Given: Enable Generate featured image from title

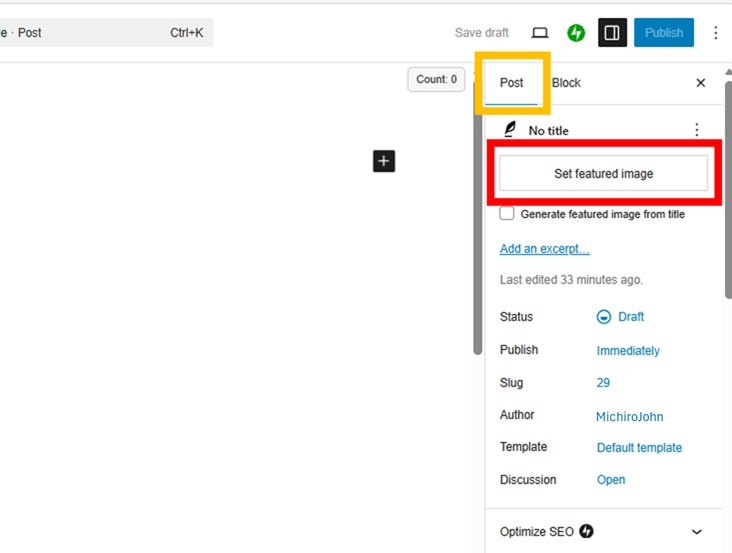Looking at the screenshot, I should 507,214.
